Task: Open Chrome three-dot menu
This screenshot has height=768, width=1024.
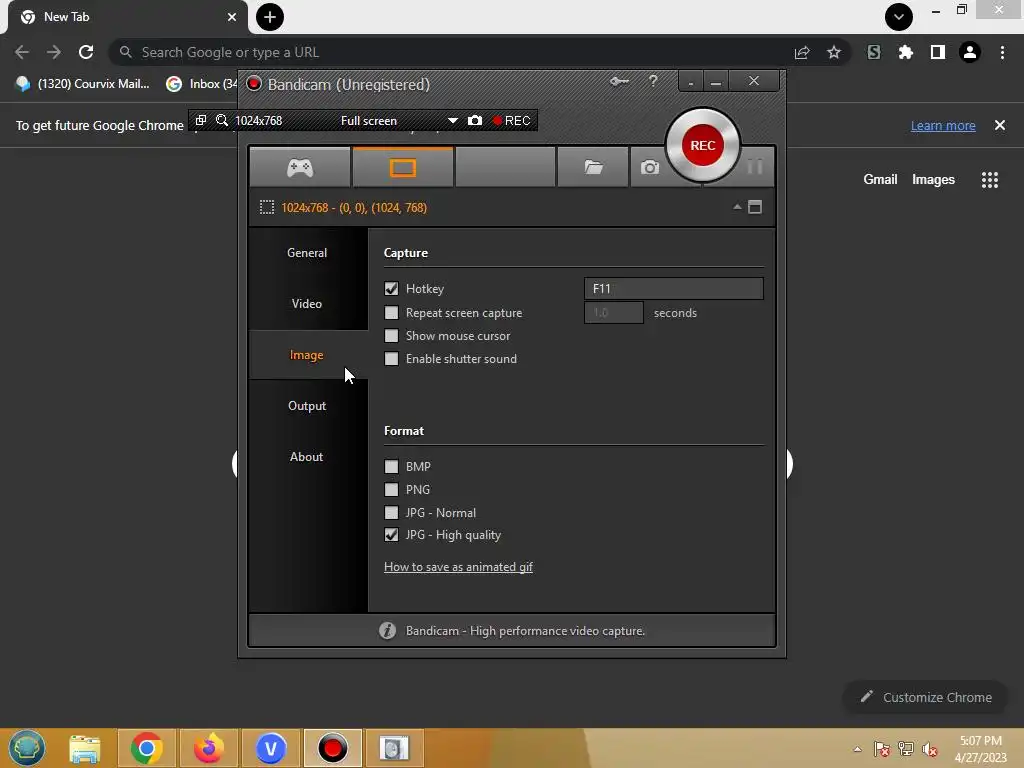Action: pyautogui.click(x=1002, y=52)
